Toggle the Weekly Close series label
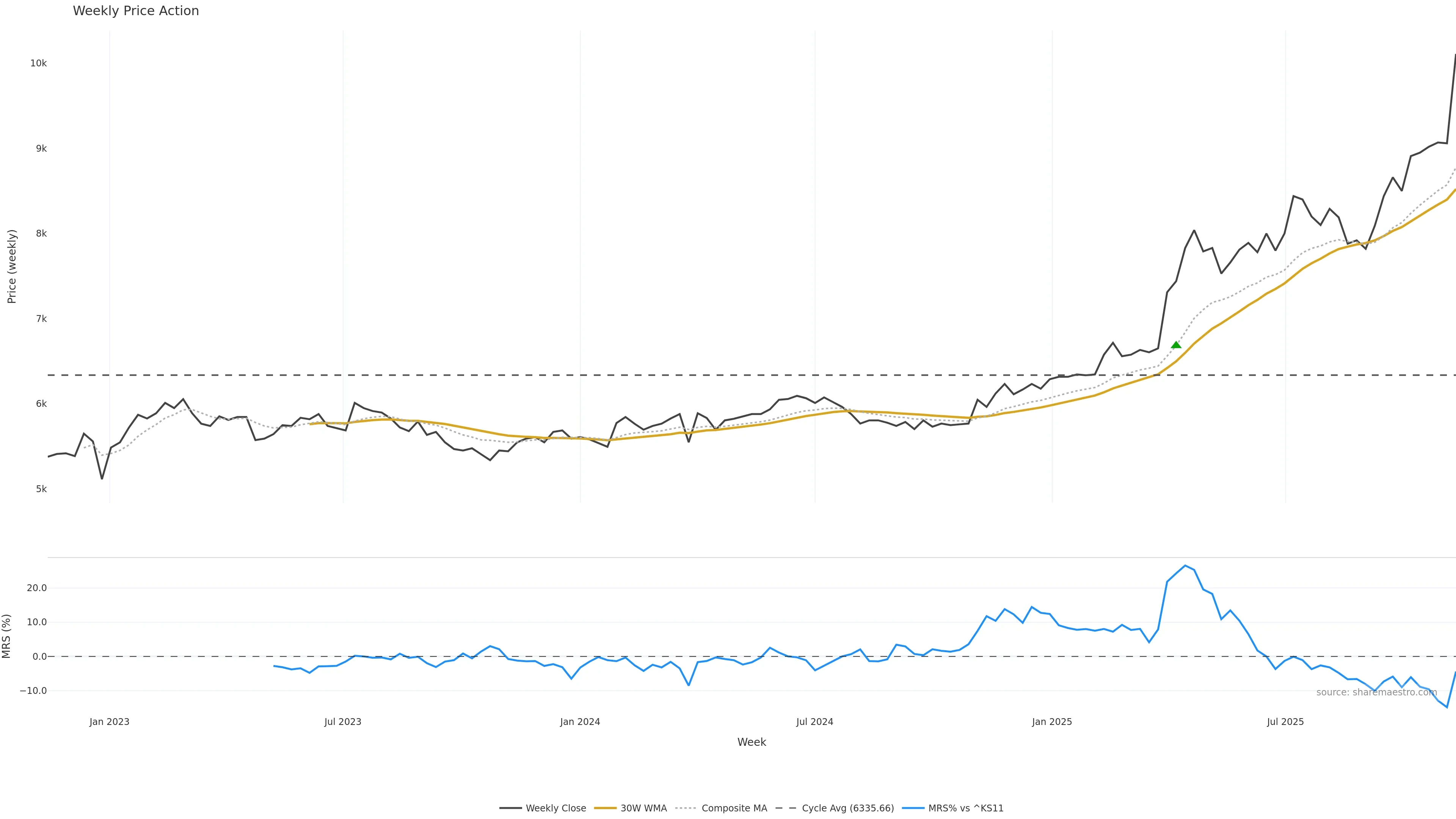 click(x=555, y=808)
